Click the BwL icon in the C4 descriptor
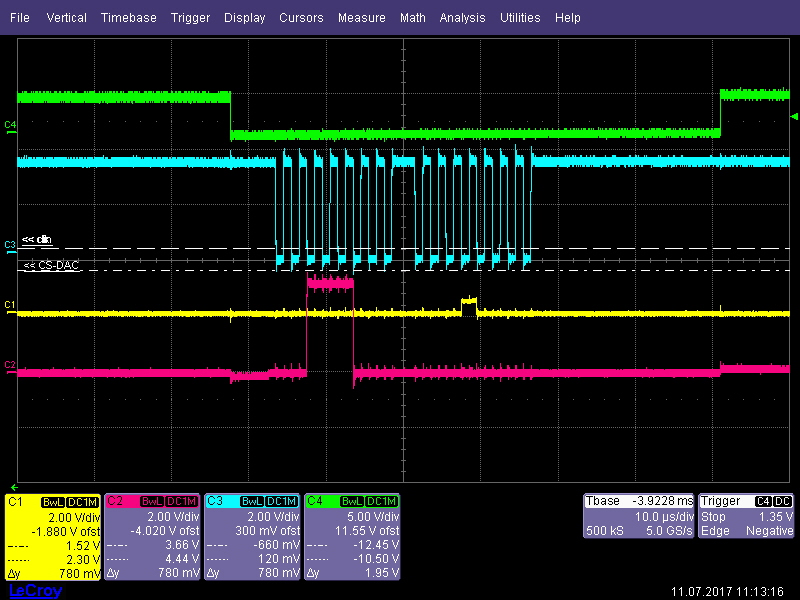 click(x=354, y=502)
